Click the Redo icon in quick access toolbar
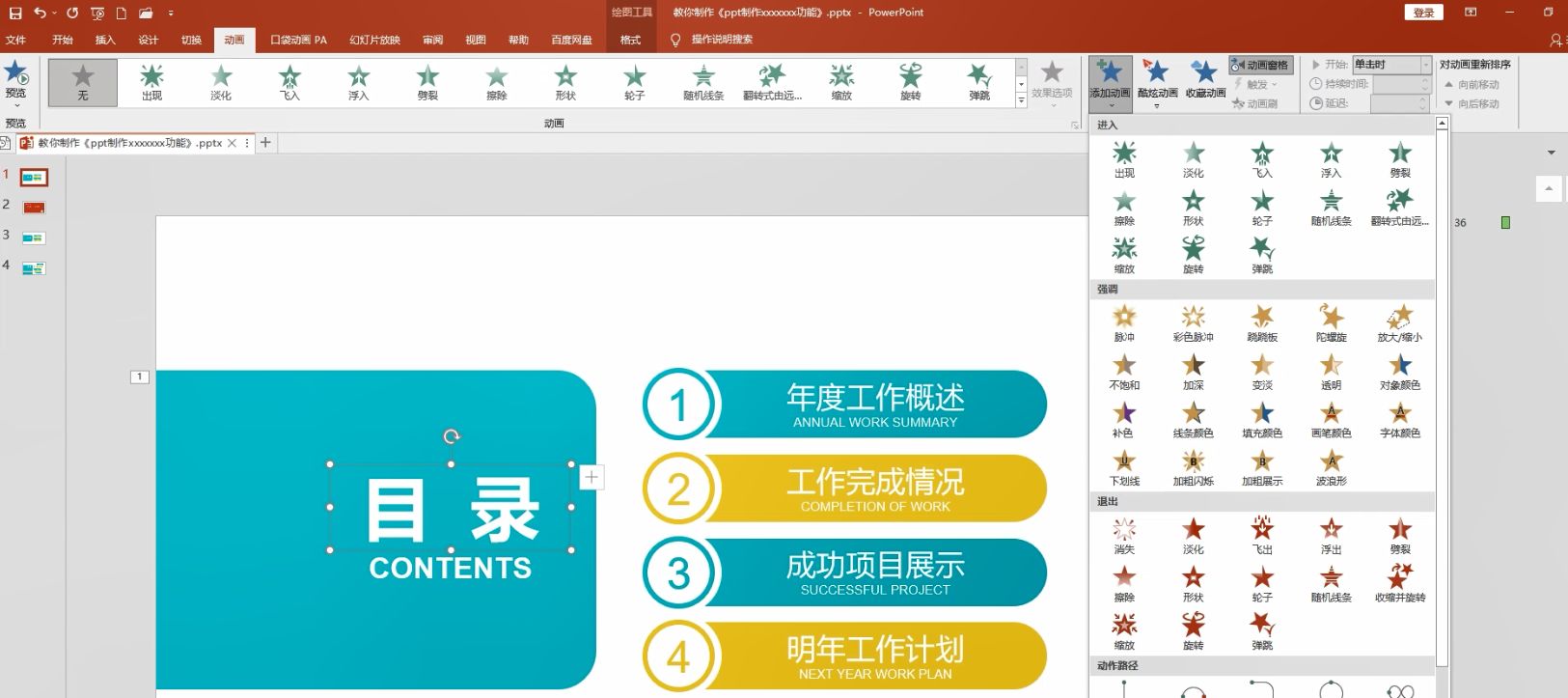Viewport: 1568px width, 698px height. coord(72,13)
